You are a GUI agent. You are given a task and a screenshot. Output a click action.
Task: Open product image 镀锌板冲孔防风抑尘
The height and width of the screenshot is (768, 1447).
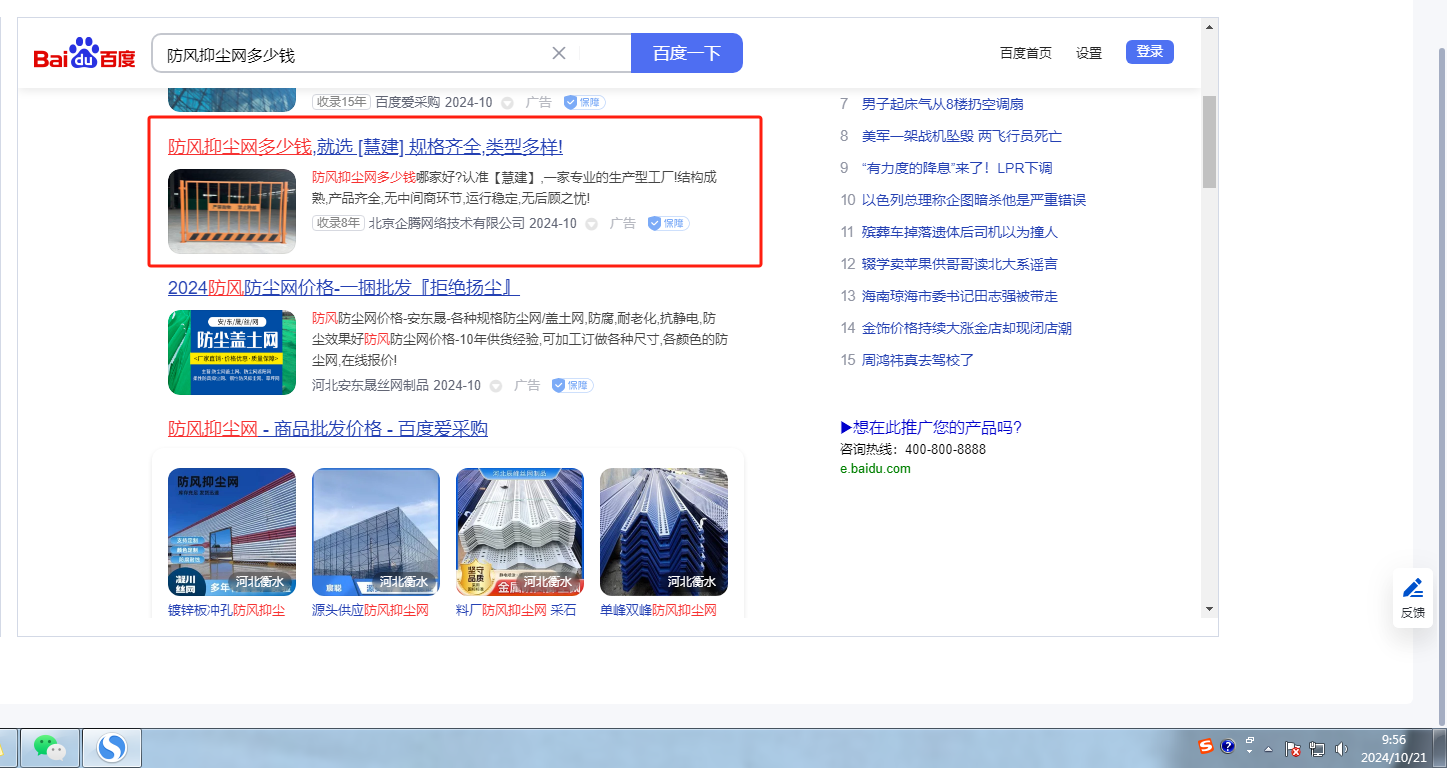pyautogui.click(x=232, y=532)
